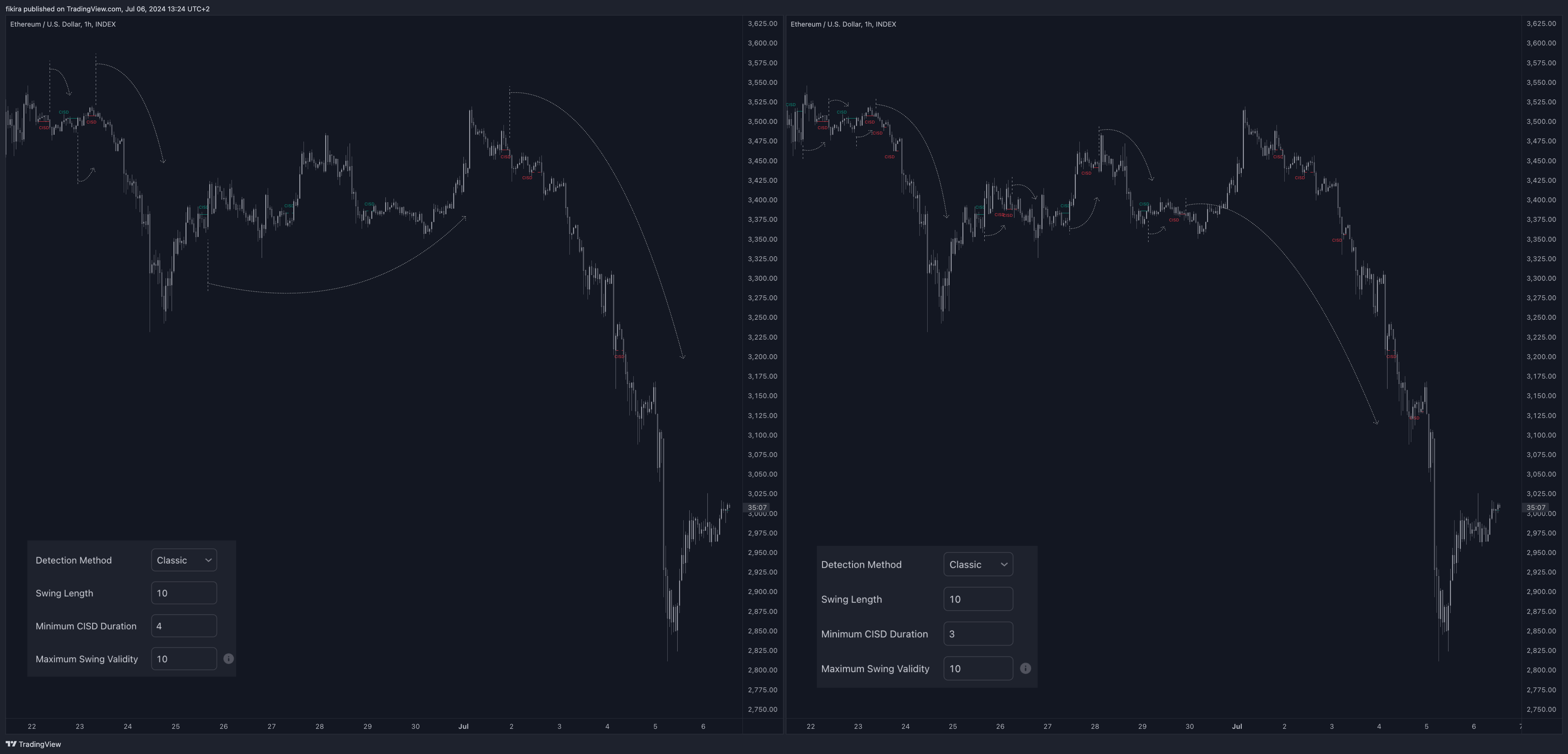
Task: Open Detection Method dropdown in right panel
Action: pos(978,565)
